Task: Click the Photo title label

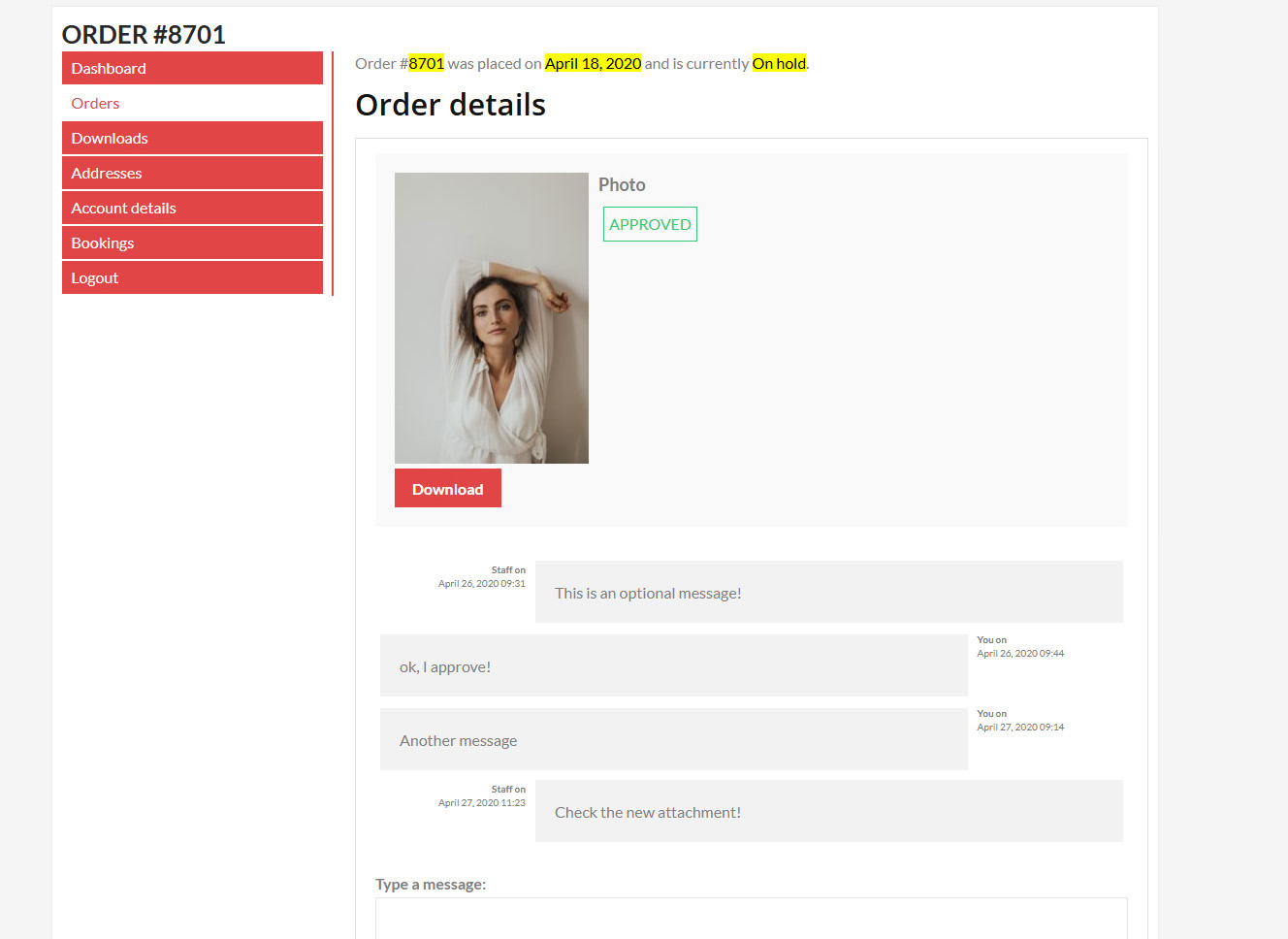Action: click(622, 185)
